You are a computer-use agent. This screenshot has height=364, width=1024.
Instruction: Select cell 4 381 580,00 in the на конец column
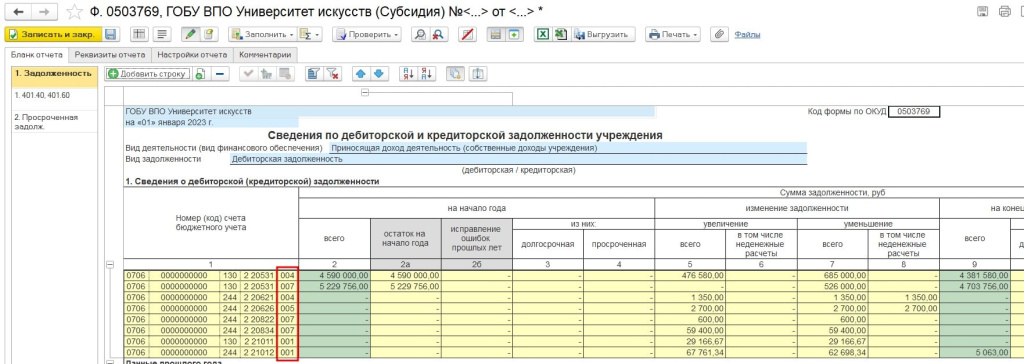click(x=975, y=276)
